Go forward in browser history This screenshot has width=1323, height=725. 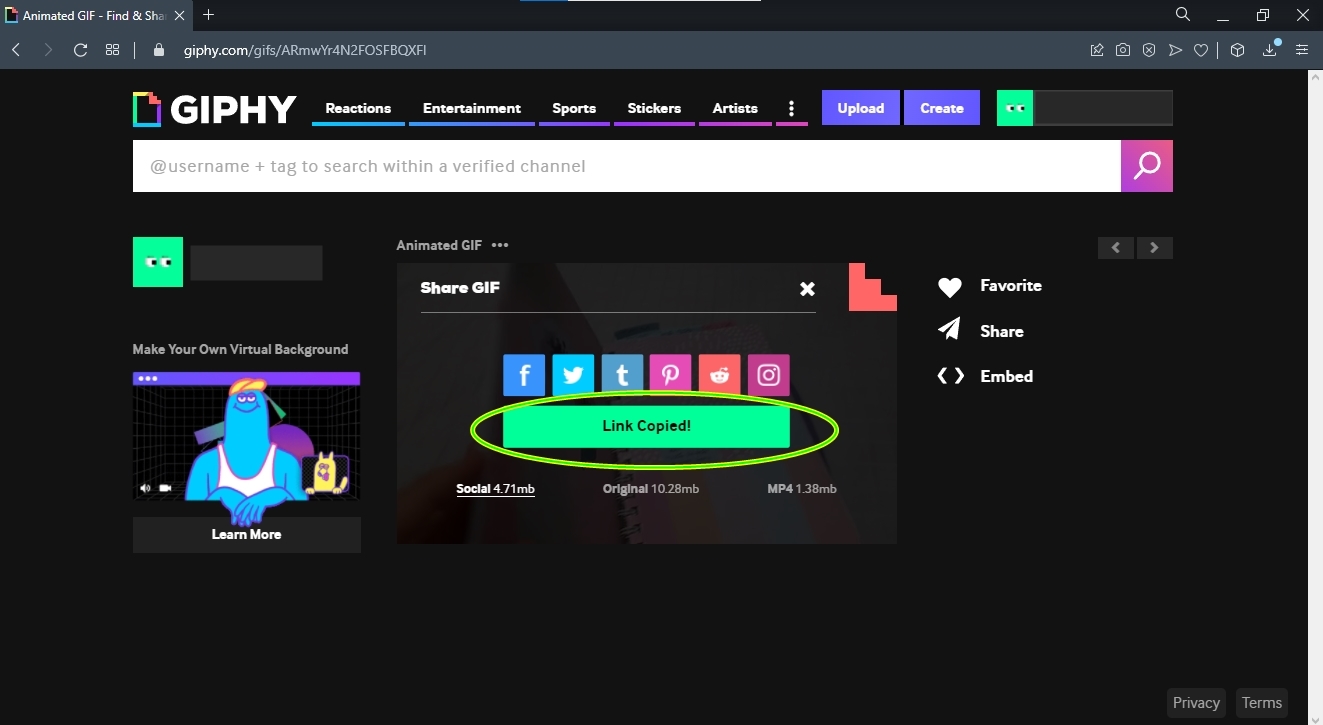click(x=48, y=50)
